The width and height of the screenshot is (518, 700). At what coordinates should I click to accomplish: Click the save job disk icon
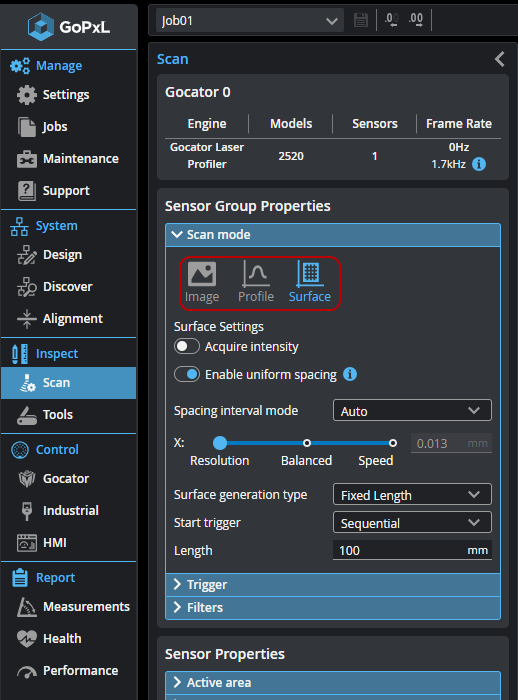click(x=360, y=20)
